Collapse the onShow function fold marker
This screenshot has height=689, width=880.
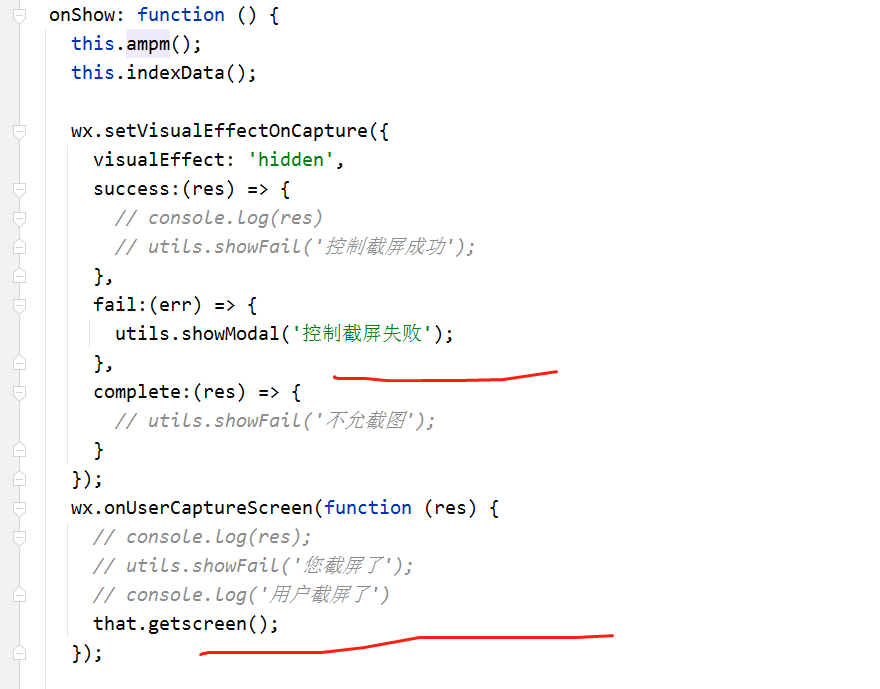[x=19, y=16]
